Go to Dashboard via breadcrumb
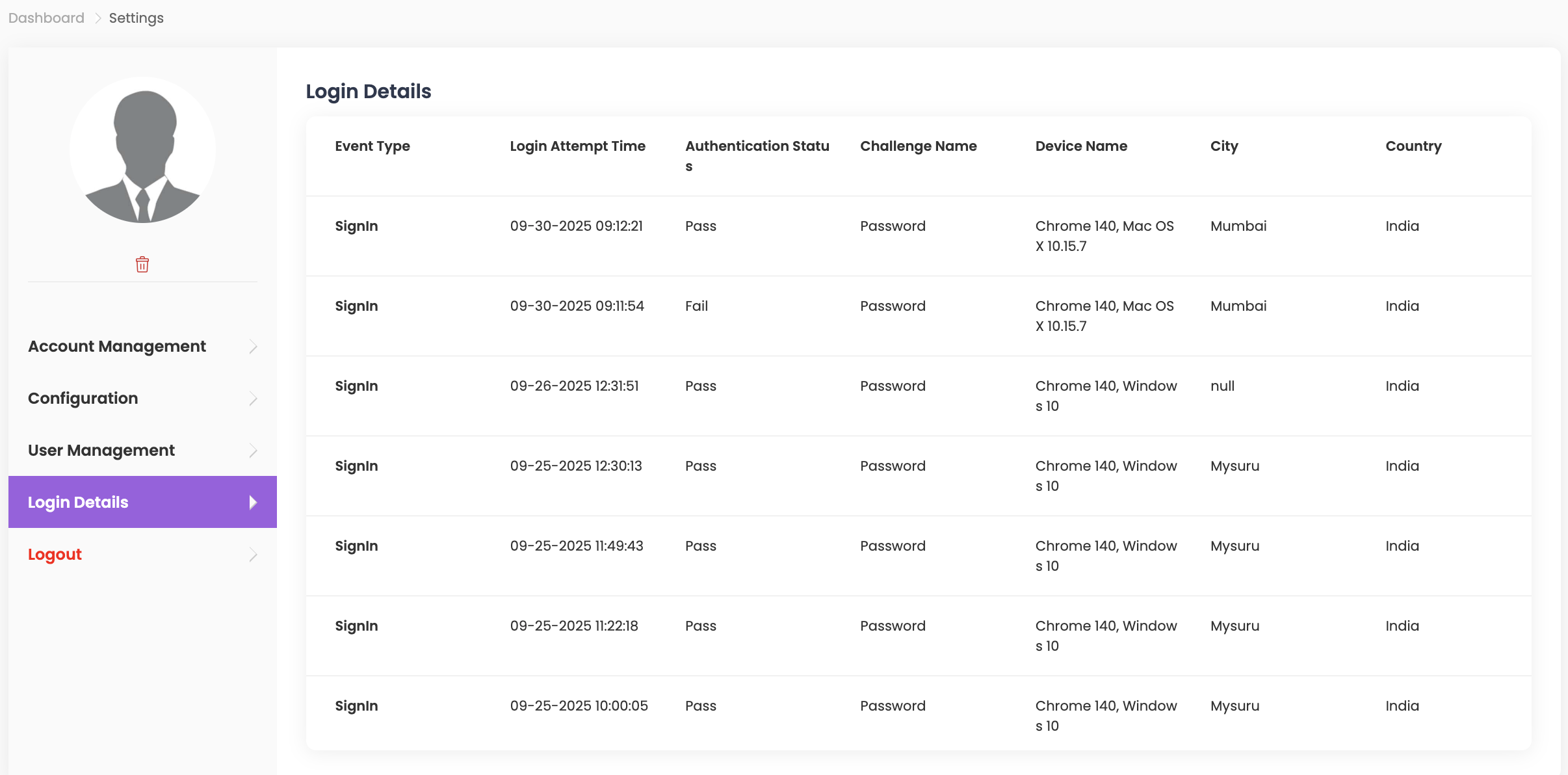 46,18
